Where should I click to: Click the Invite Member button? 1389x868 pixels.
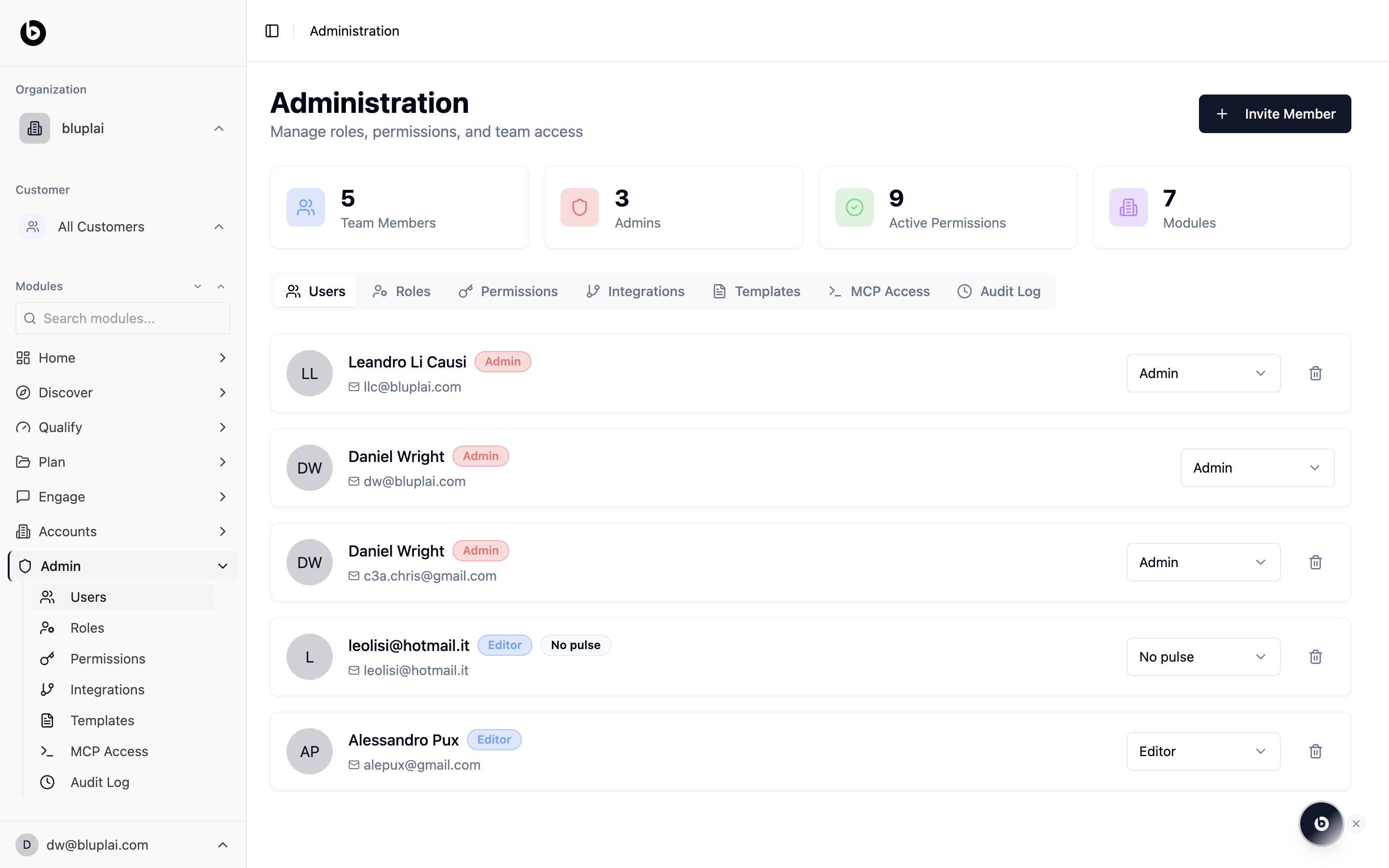(1274, 114)
